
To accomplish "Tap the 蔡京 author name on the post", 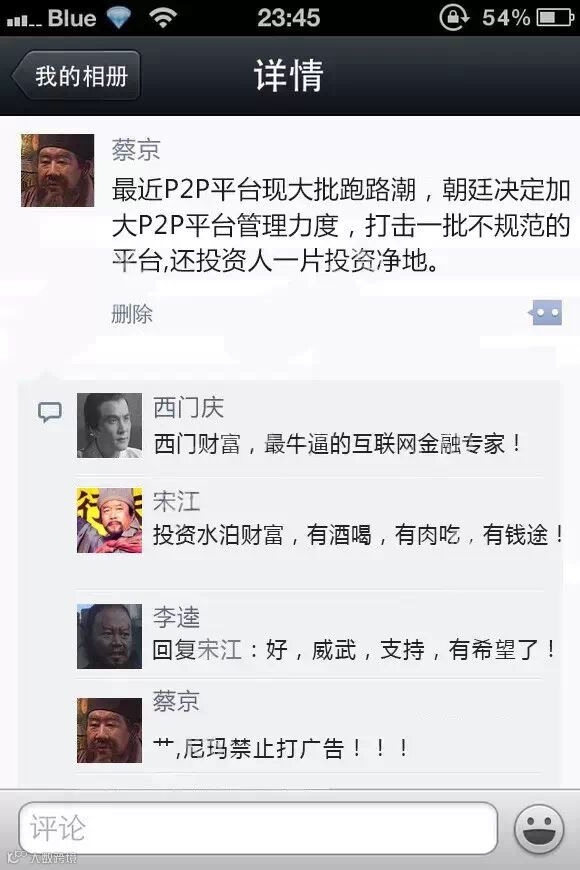I will tap(136, 150).
